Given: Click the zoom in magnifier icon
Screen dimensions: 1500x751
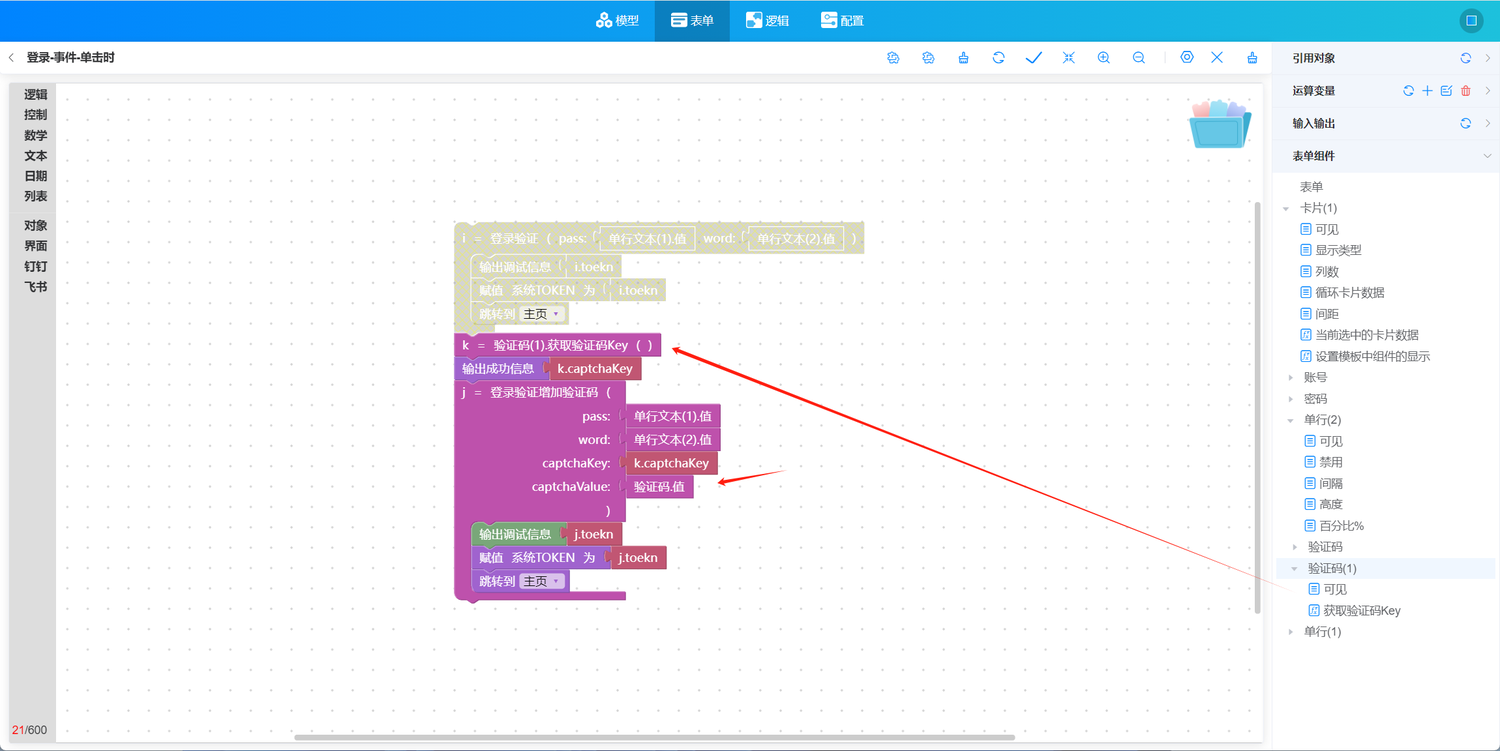Looking at the screenshot, I should [x=1103, y=58].
